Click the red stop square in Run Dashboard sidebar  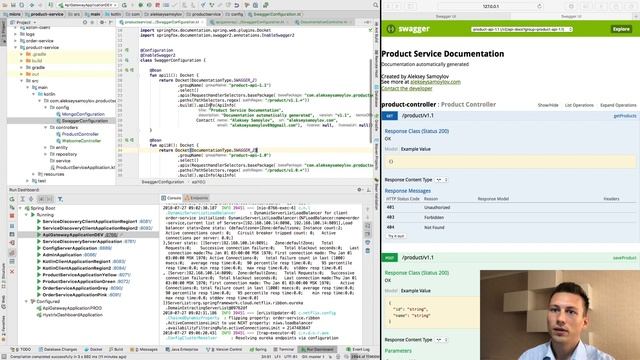click(x=12, y=216)
